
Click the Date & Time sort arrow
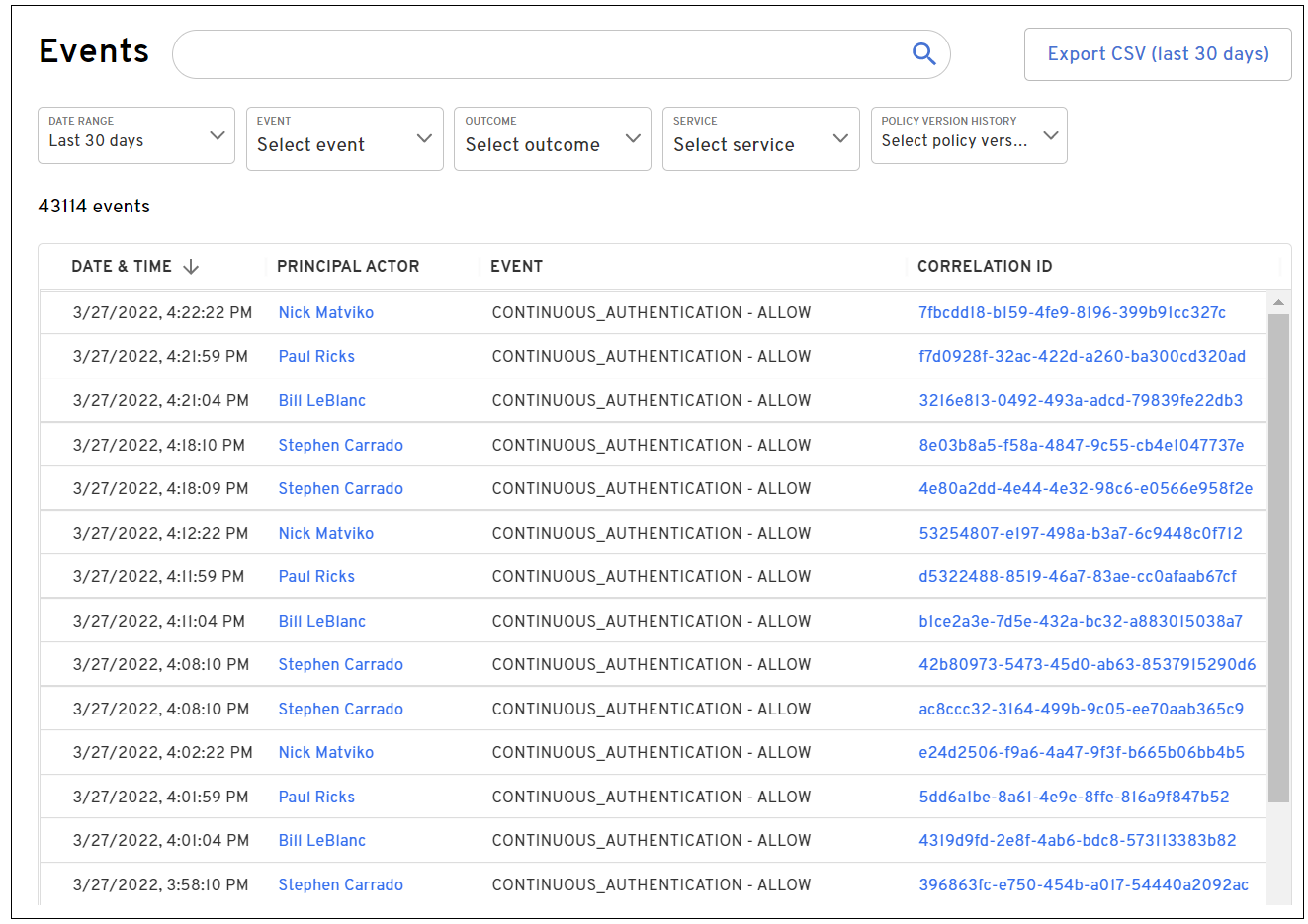pos(192,267)
